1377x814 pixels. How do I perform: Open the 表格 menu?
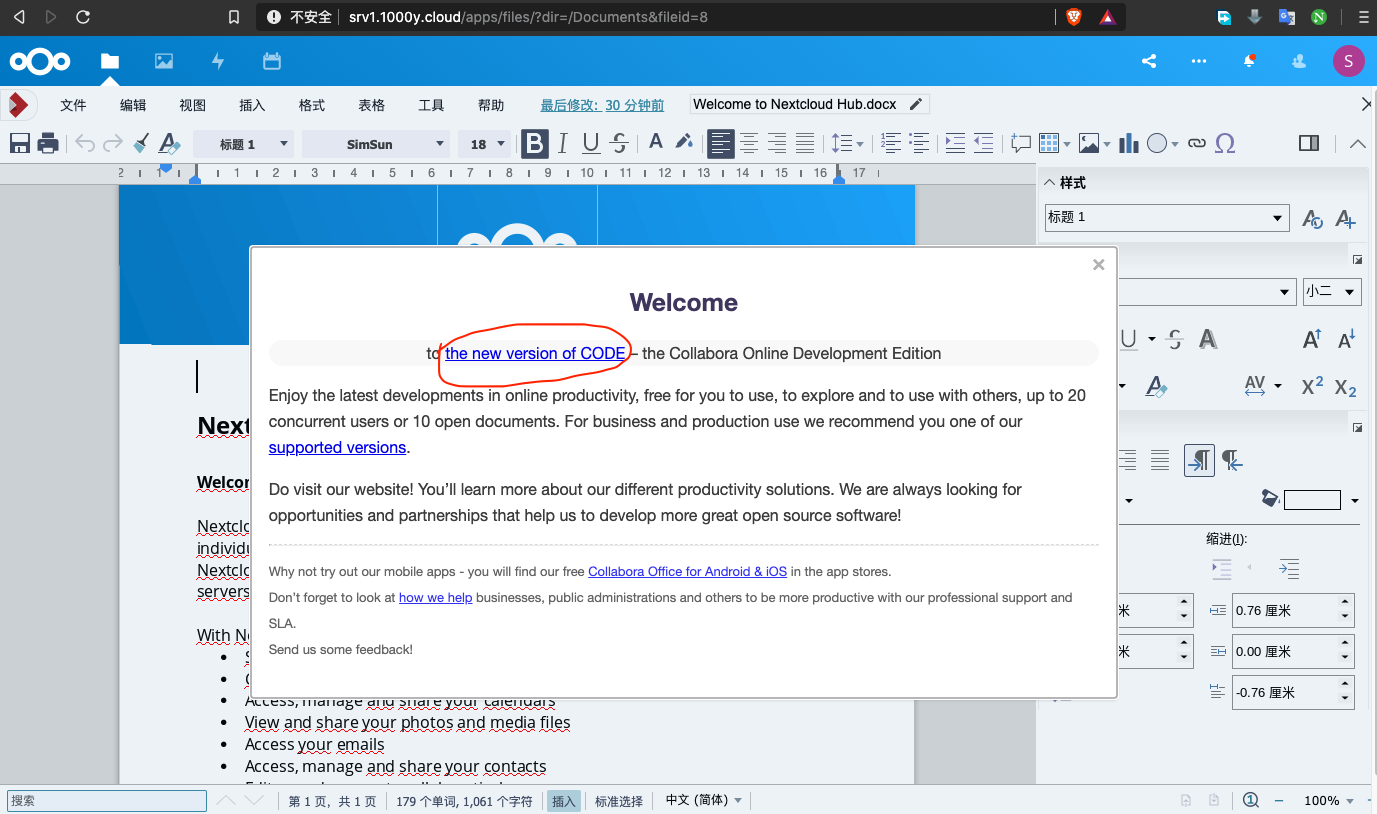[x=372, y=105]
